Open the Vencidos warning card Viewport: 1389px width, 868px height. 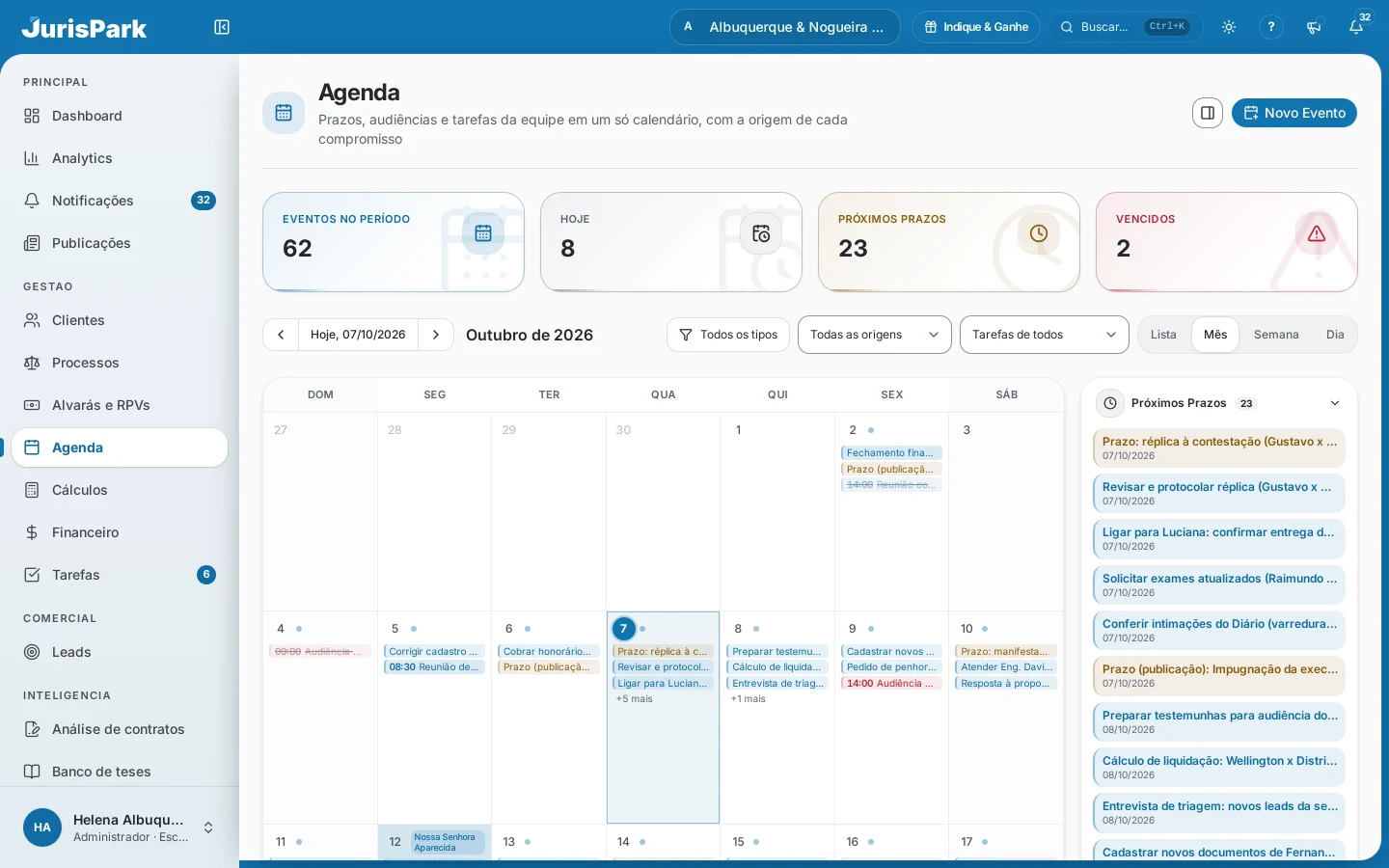(x=1227, y=242)
